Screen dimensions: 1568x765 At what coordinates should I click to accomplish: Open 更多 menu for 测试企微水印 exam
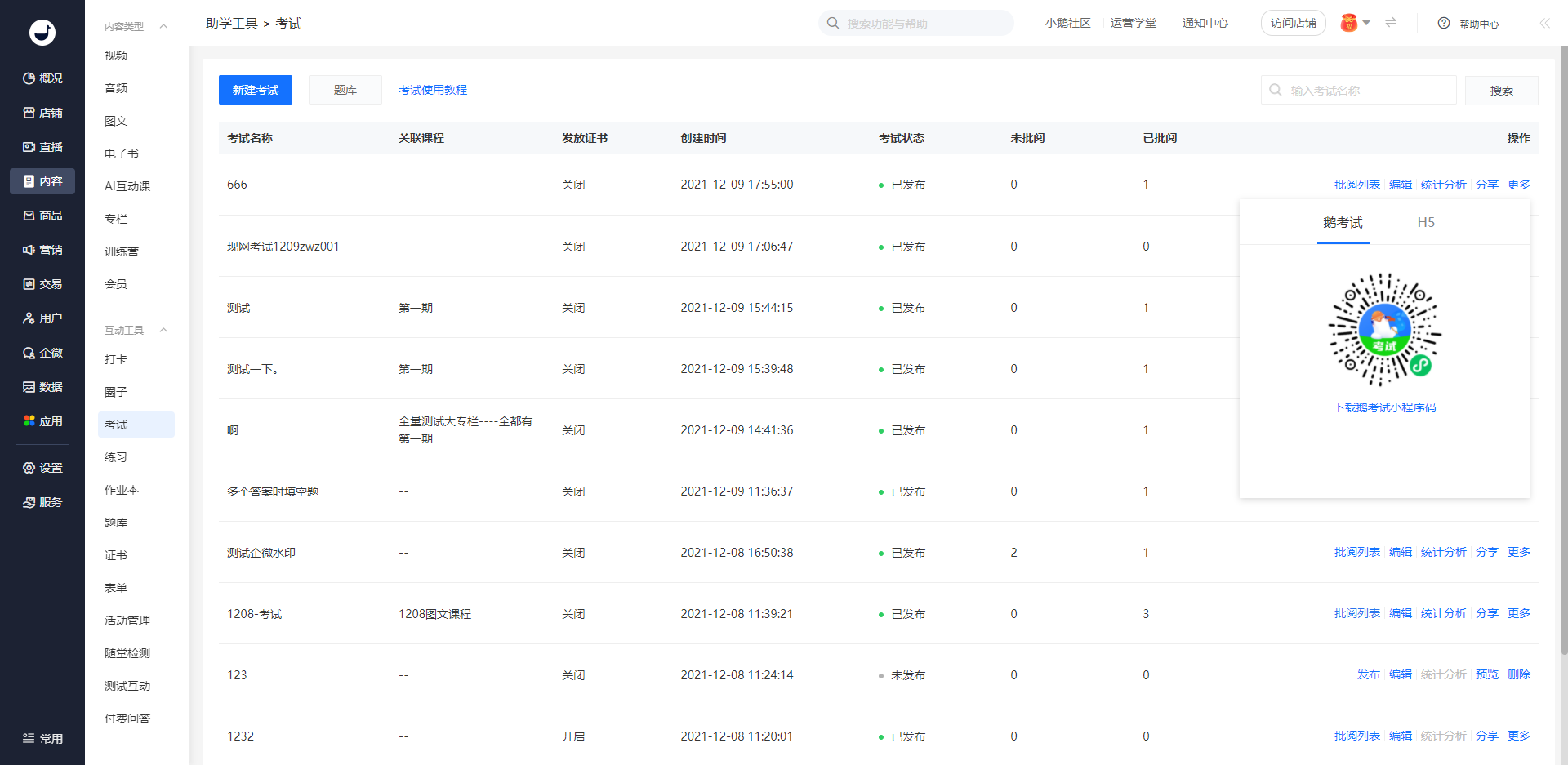tap(1518, 552)
